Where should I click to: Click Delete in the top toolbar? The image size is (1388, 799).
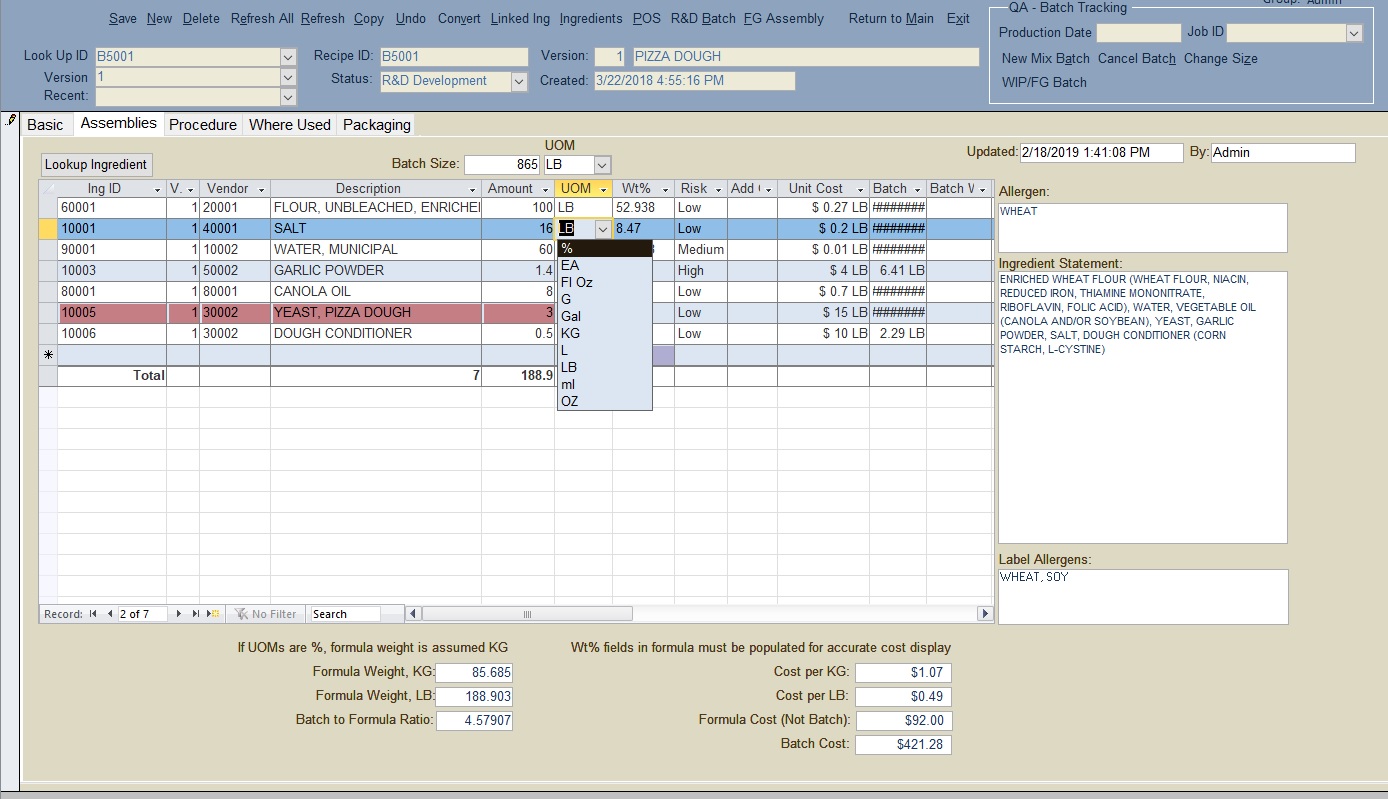pyautogui.click(x=201, y=18)
